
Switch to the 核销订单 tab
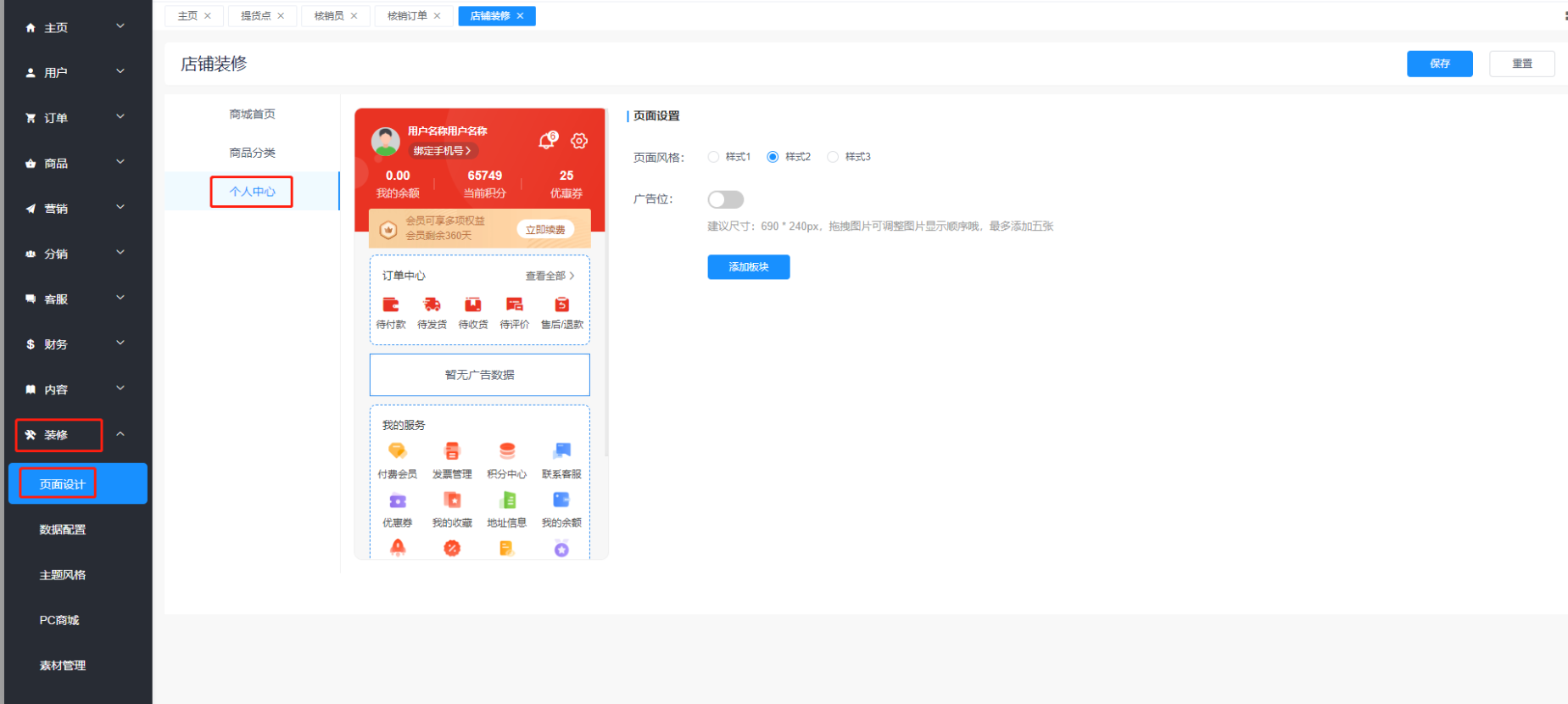point(407,16)
